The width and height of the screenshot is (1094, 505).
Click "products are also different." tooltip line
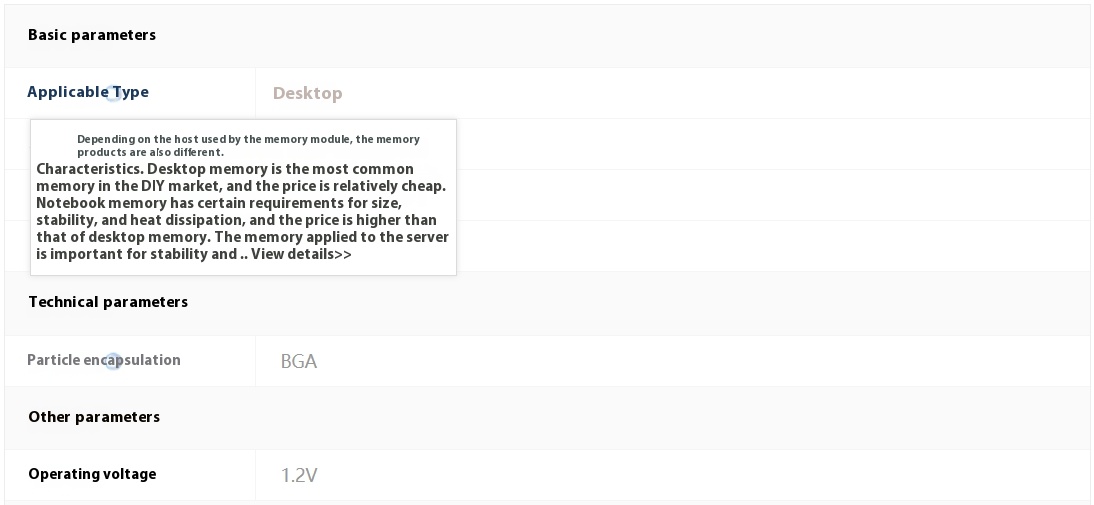tap(151, 152)
